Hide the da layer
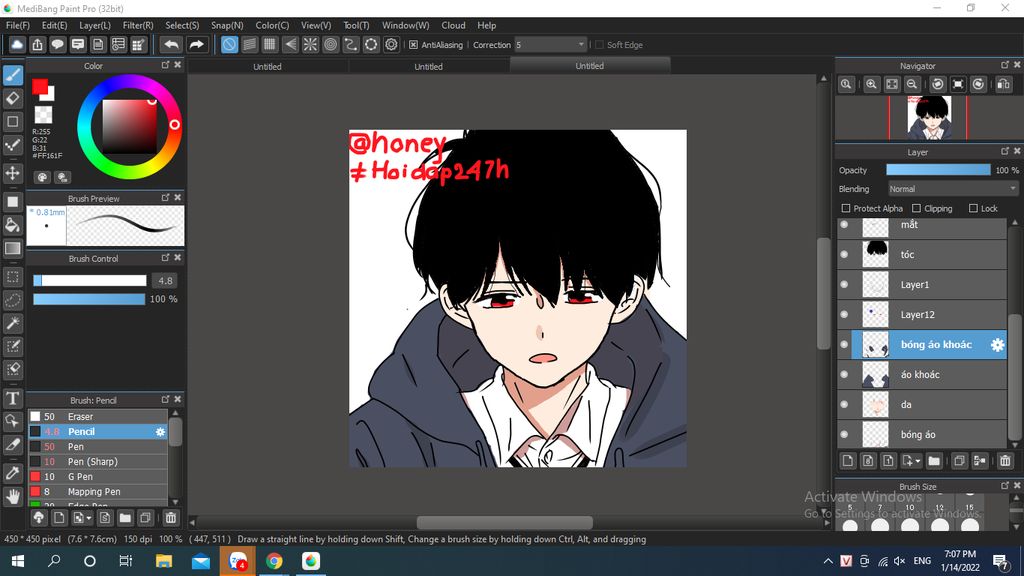1024x576 pixels. pos(844,405)
